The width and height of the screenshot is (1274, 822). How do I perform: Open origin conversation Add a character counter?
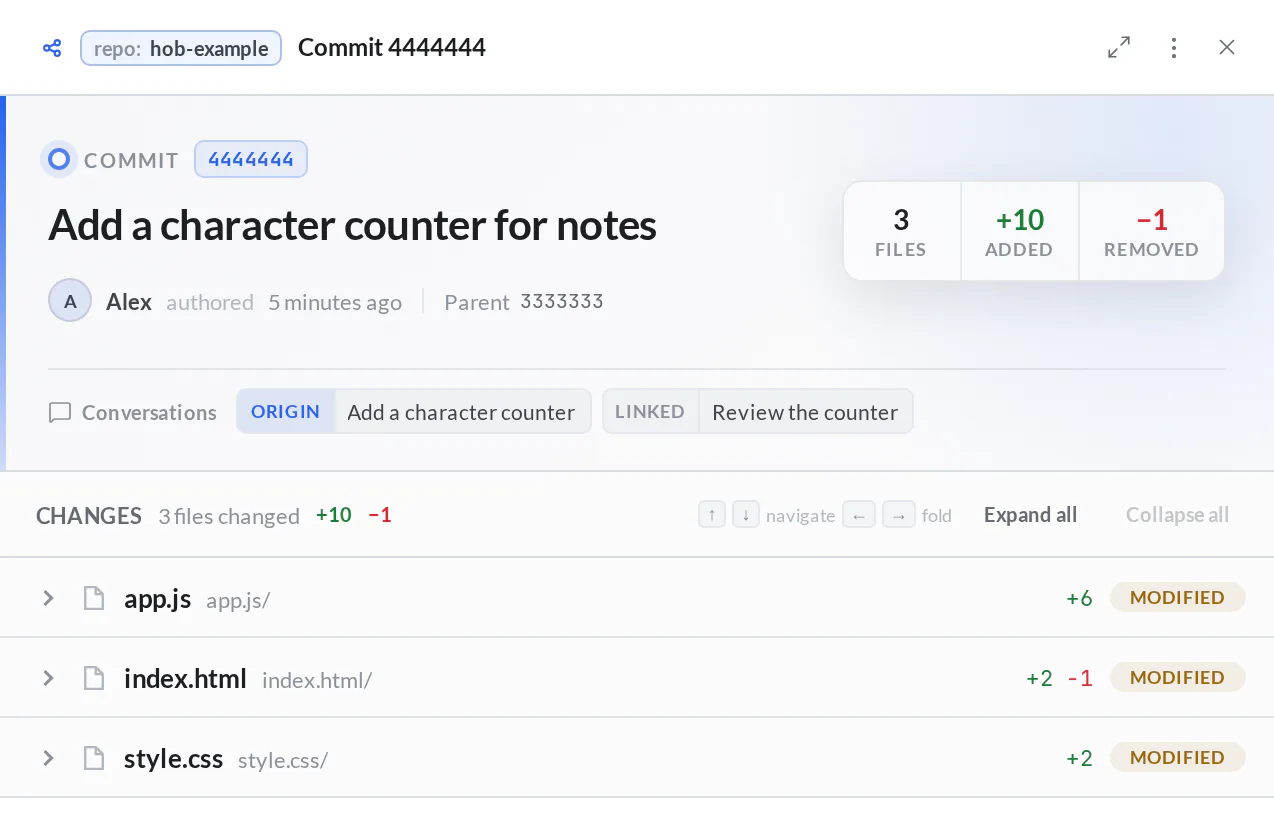414,411
